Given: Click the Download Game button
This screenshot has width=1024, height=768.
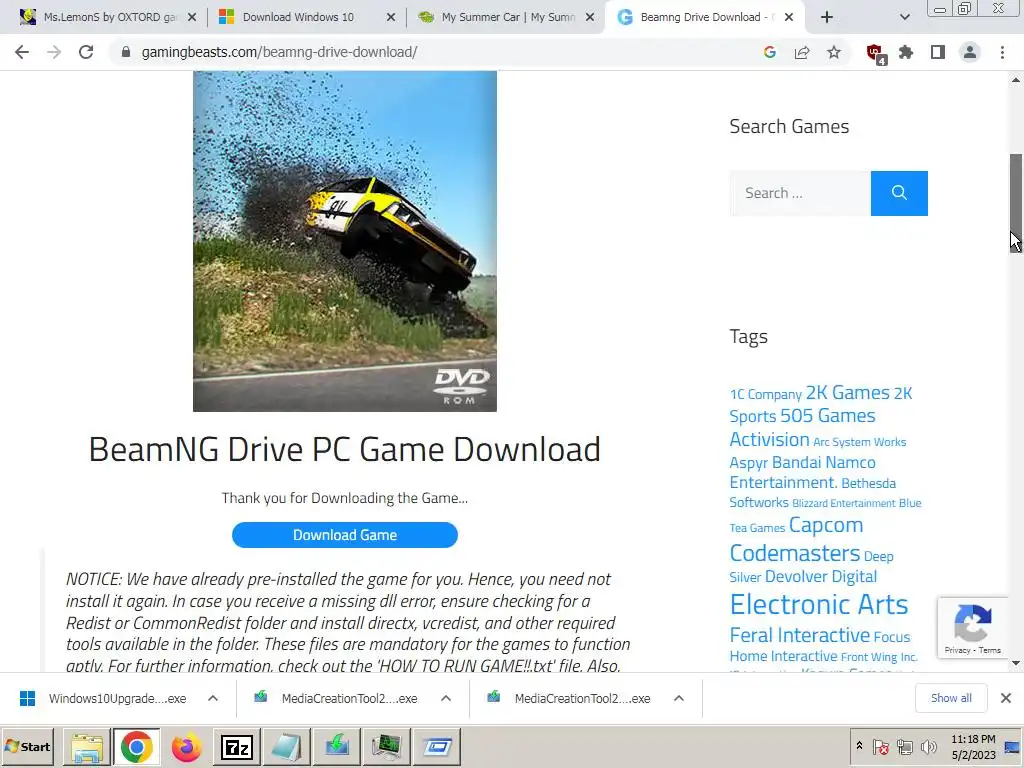Looking at the screenshot, I should point(345,535).
